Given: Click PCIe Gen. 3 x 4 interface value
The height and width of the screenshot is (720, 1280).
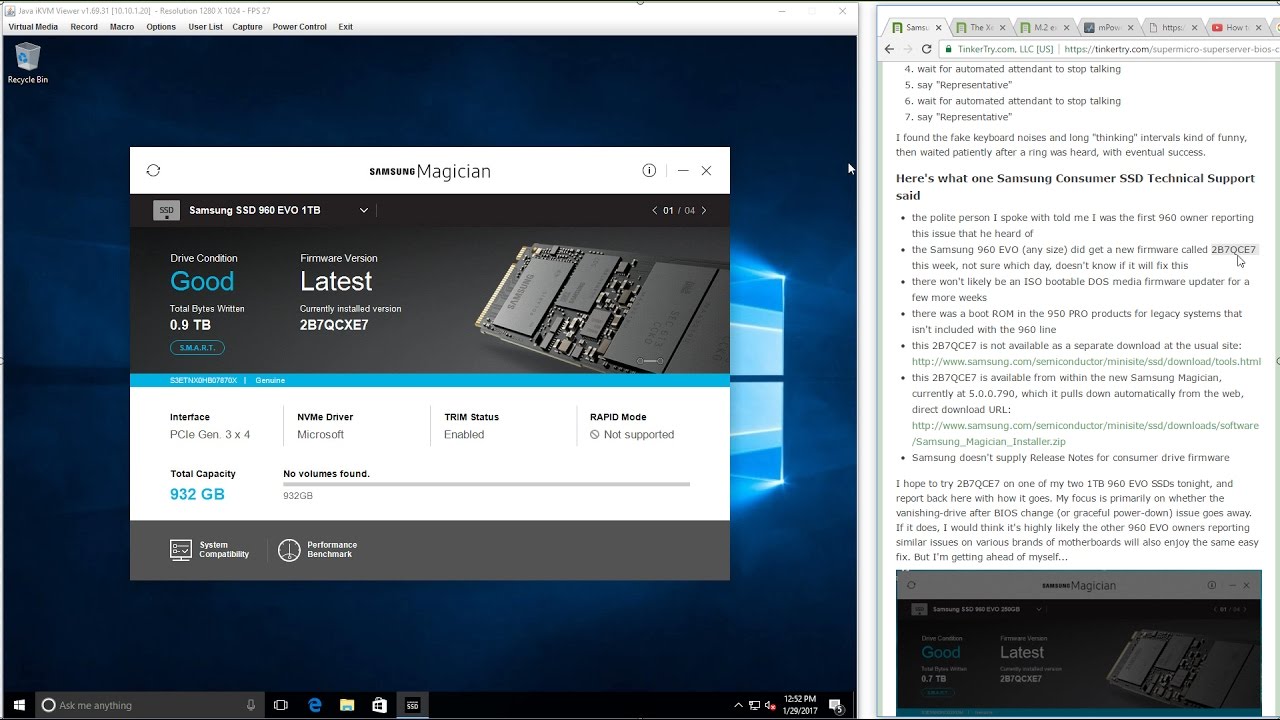Looking at the screenshot, I should coord(210,435).
